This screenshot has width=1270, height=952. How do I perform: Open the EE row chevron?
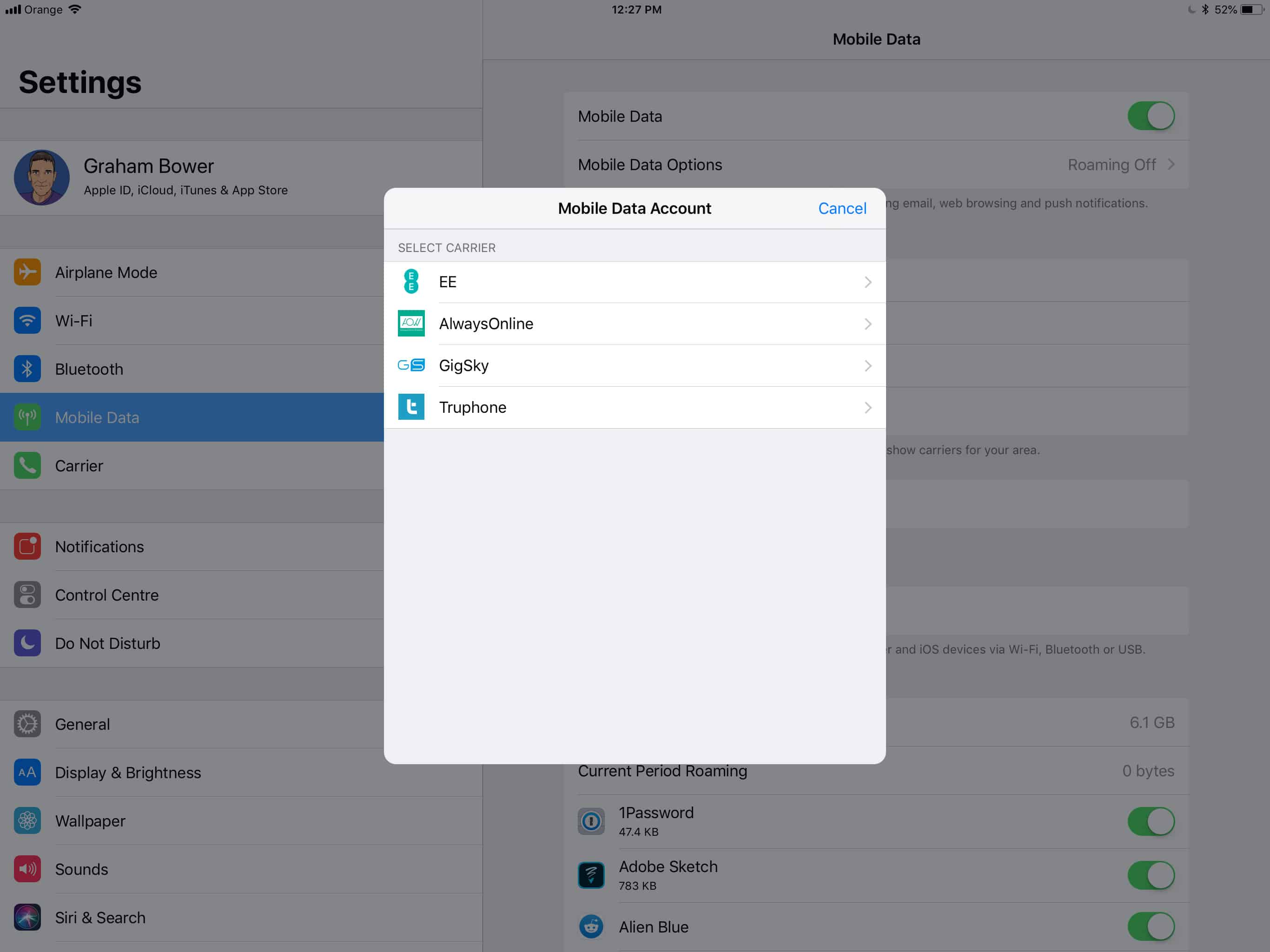tap(867, 282)
